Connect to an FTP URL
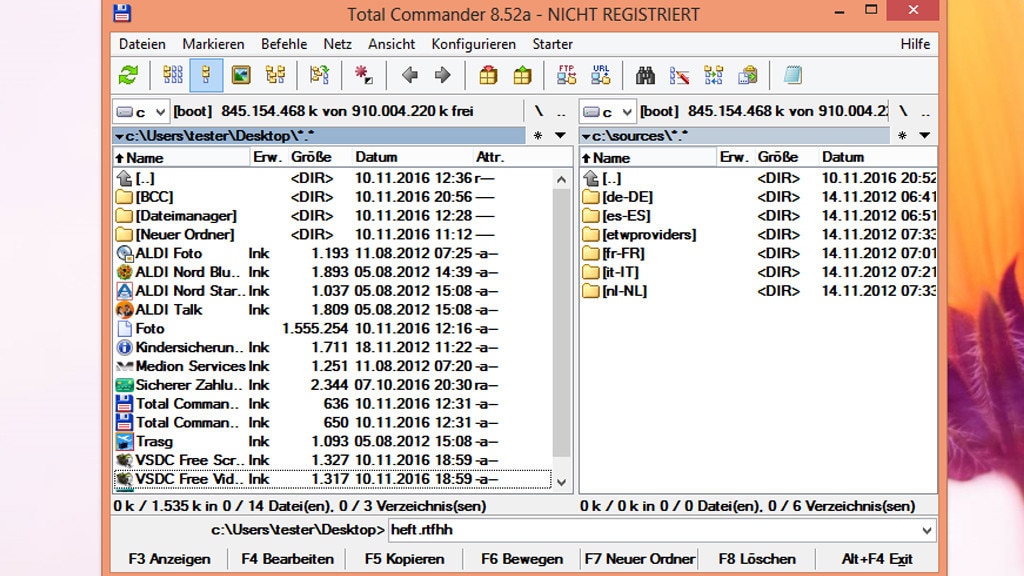The width and height of the screenshot is (1024, 576). click(598, 75)
